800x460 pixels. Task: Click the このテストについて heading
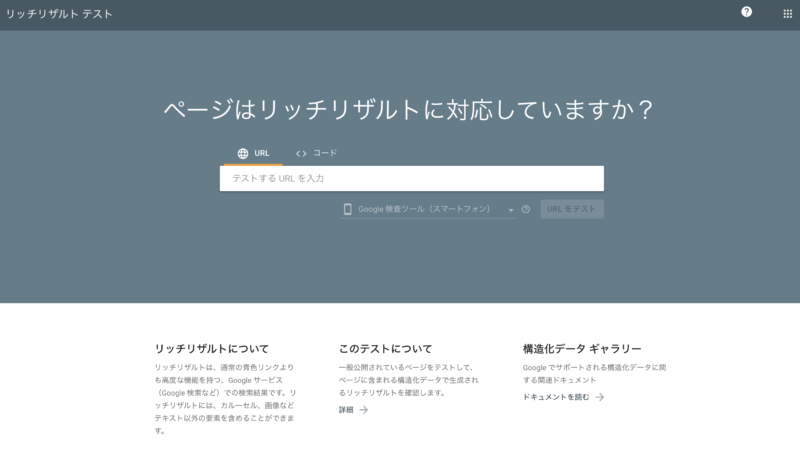pos(385,349)
